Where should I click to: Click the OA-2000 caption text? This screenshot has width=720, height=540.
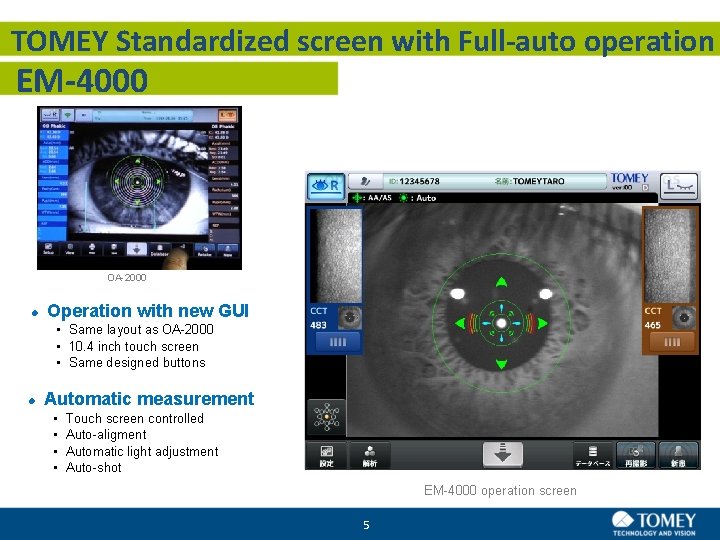pos(127,277)
